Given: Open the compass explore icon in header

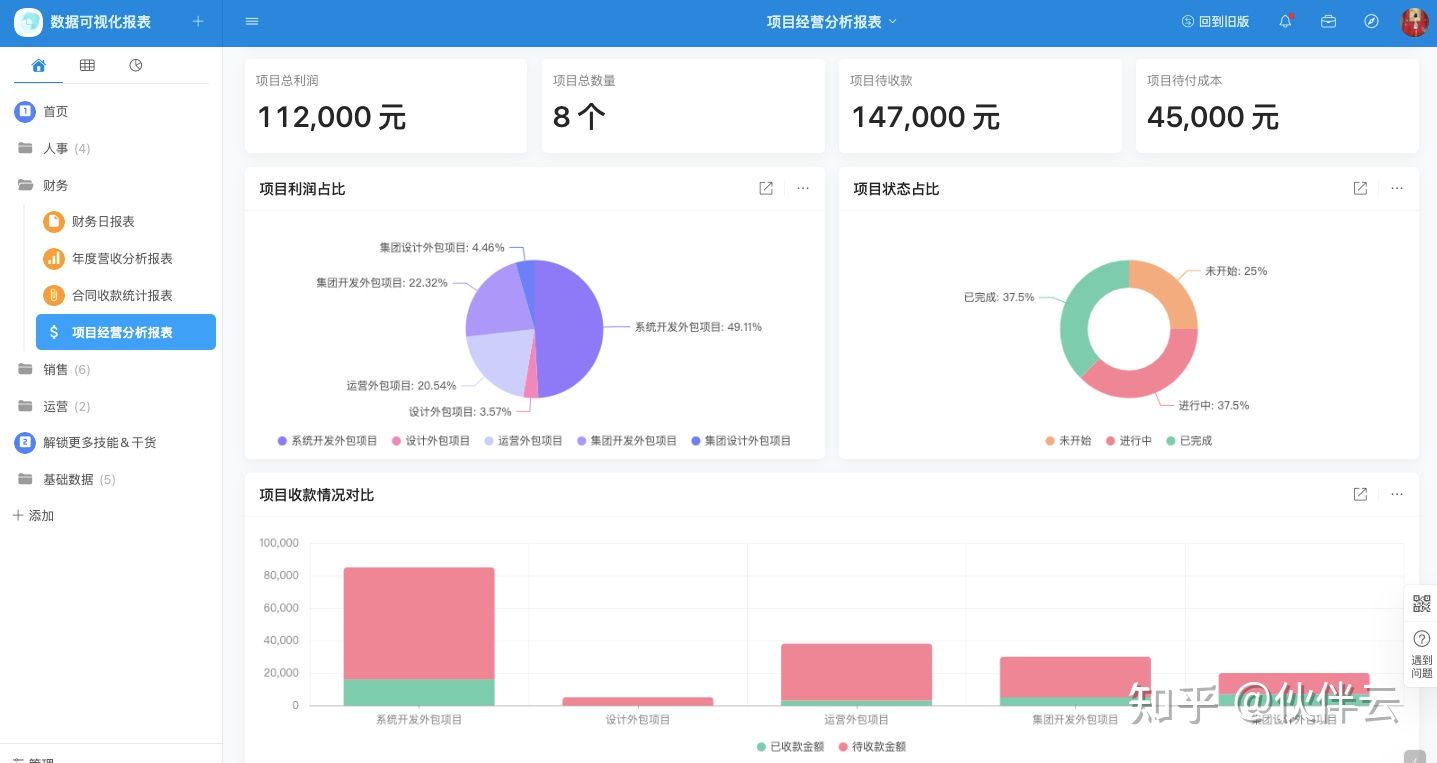Looking at the screenshot, I should [x=1371, y=21].
